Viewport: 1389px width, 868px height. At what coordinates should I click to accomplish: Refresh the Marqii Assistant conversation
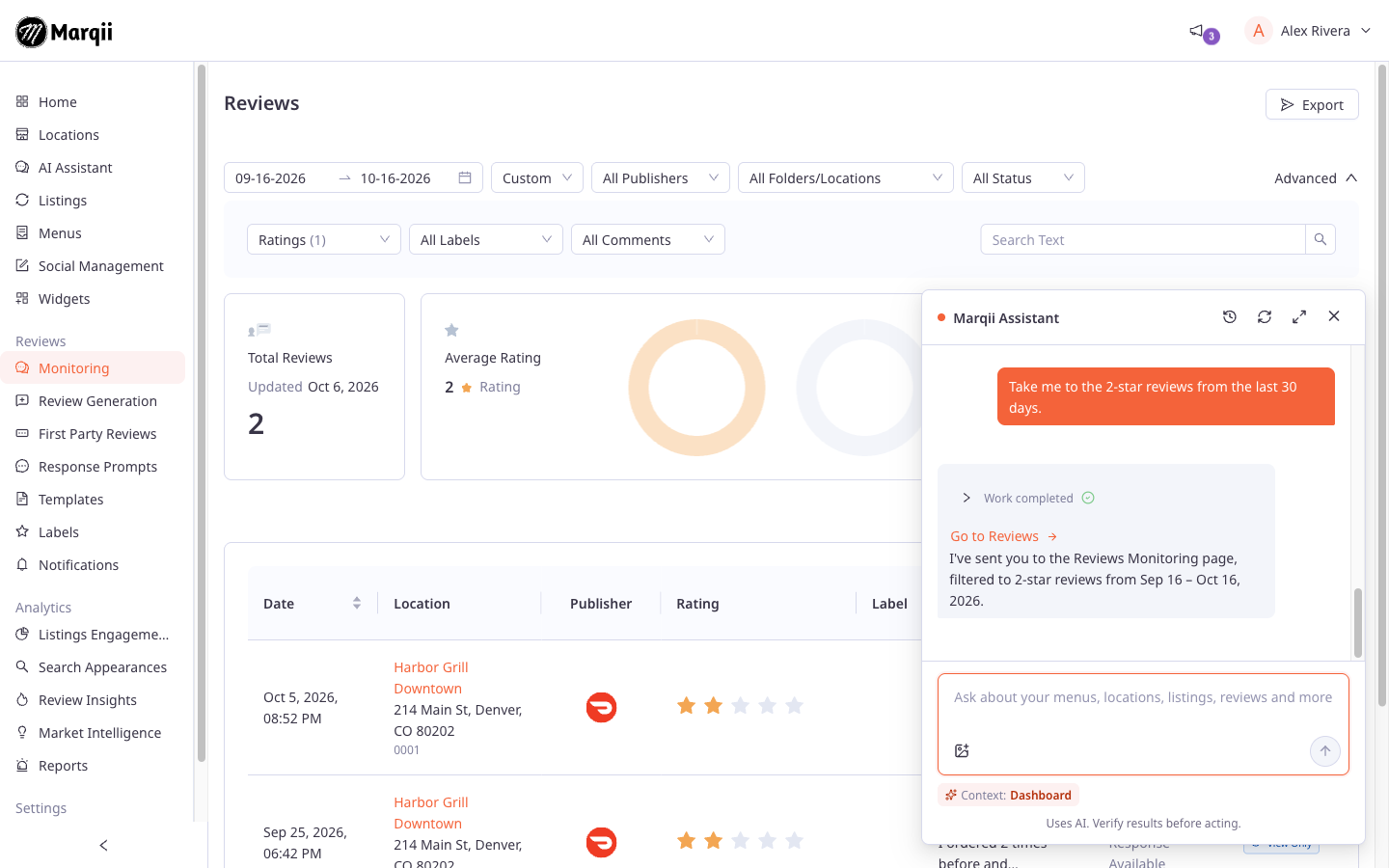pyautogui.click(x=1265, y=316)
